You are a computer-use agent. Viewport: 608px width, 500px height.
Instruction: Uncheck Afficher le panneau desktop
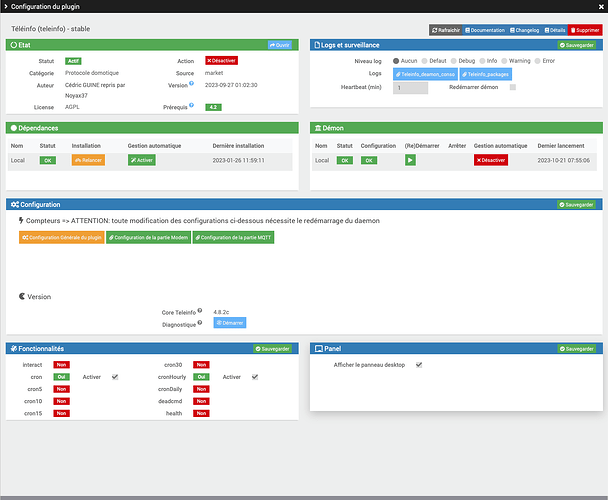(x=419, y=365)
